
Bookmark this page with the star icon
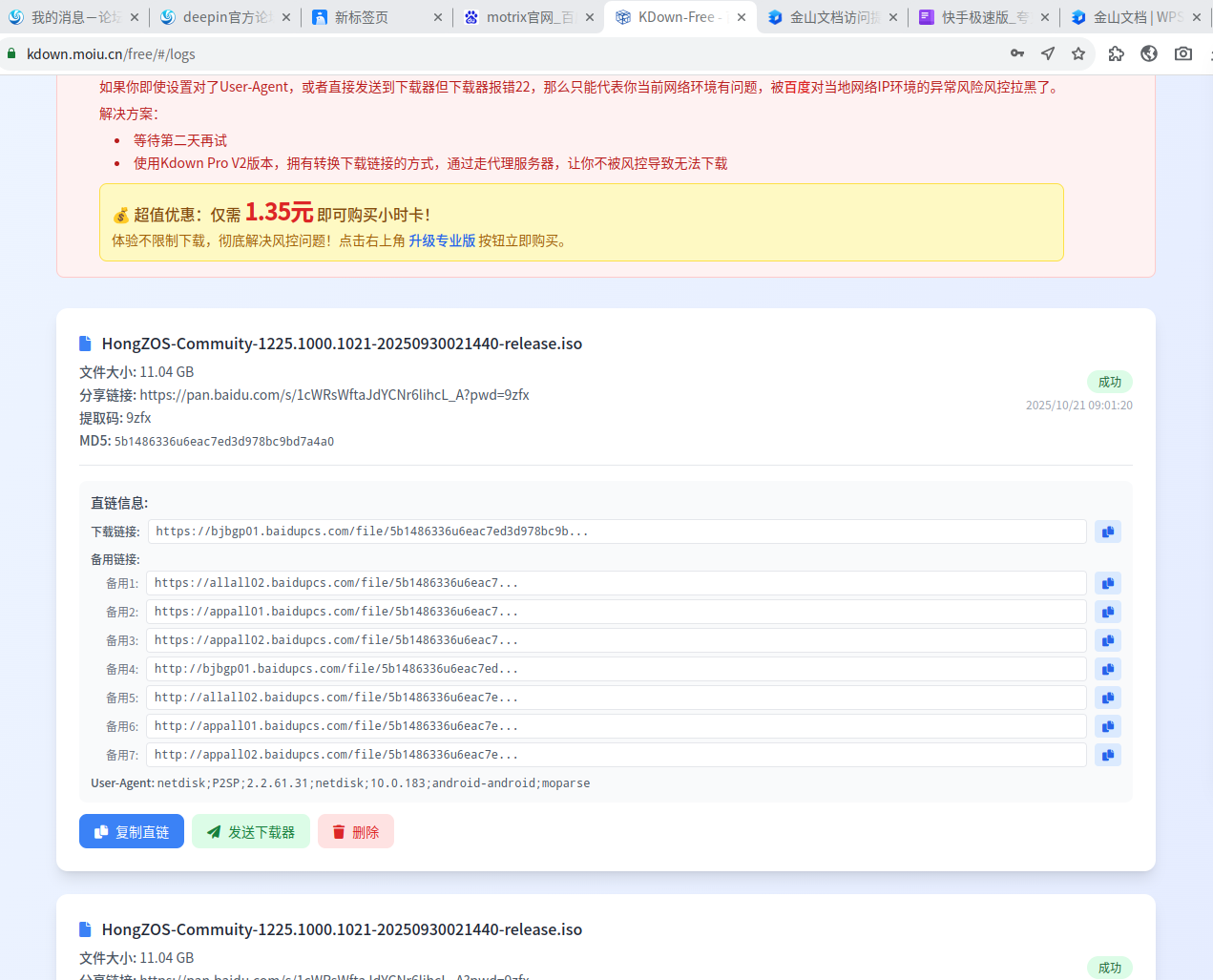(1078, 53)
